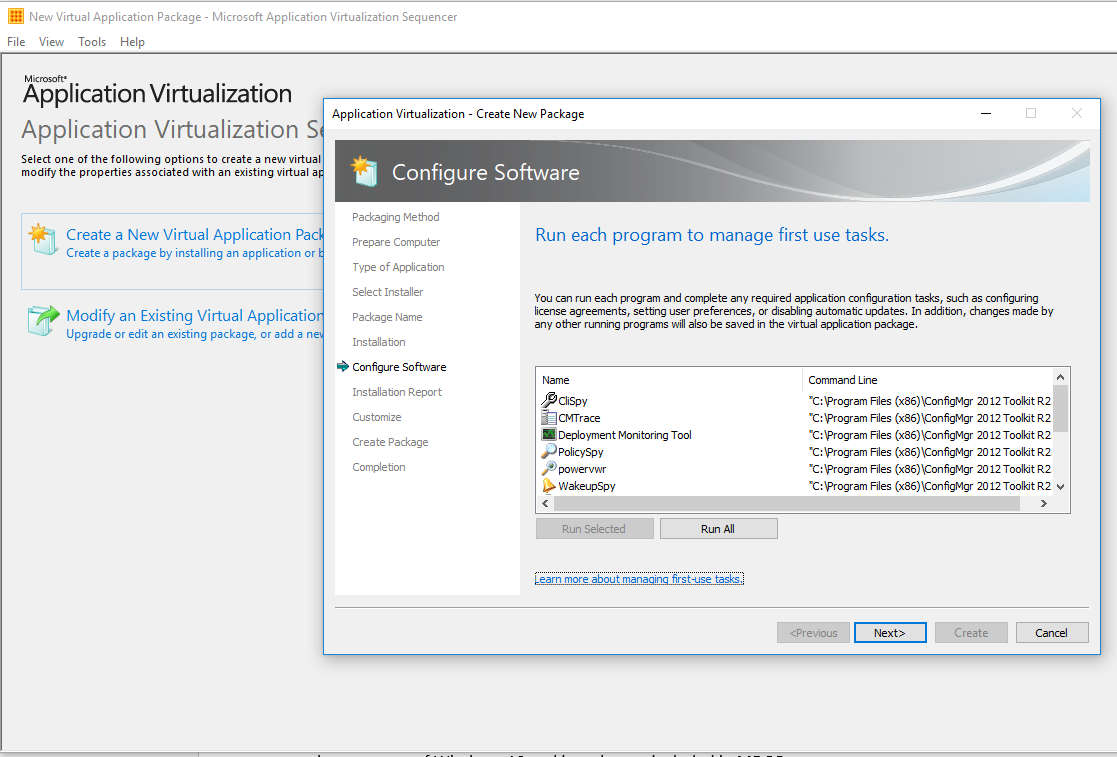Minimize the Create New Package dialog
This screenshot has height=757, width=1117.
(x=986, y=113)
